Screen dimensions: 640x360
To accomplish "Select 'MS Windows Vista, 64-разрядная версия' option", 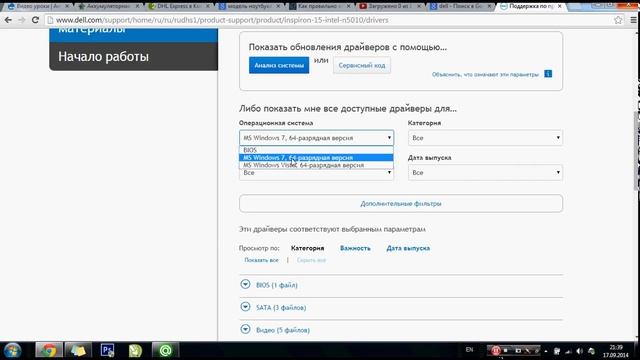I will (316, 165).
